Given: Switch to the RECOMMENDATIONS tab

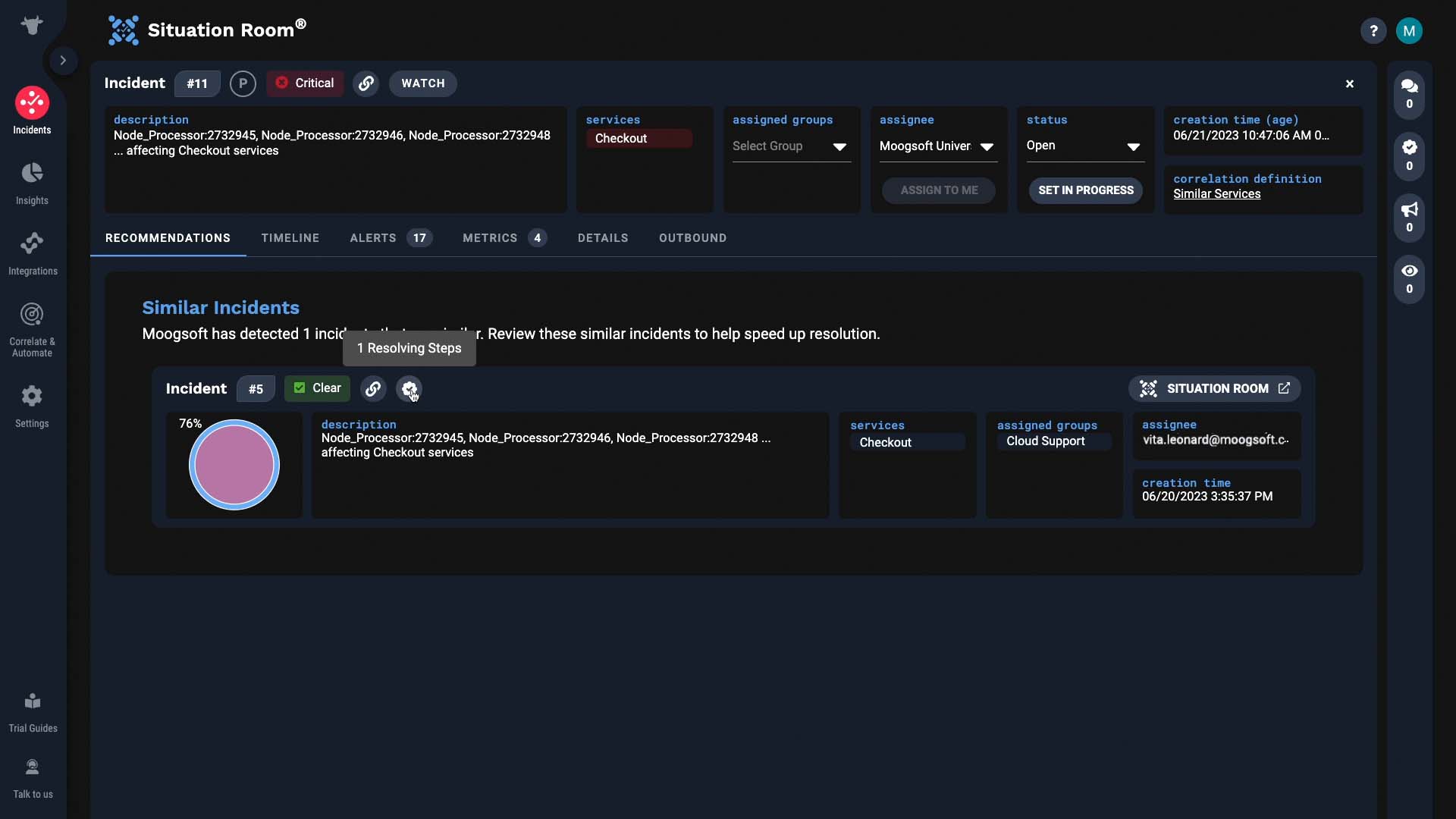Looking at the screenshot, I should point(168,238).
